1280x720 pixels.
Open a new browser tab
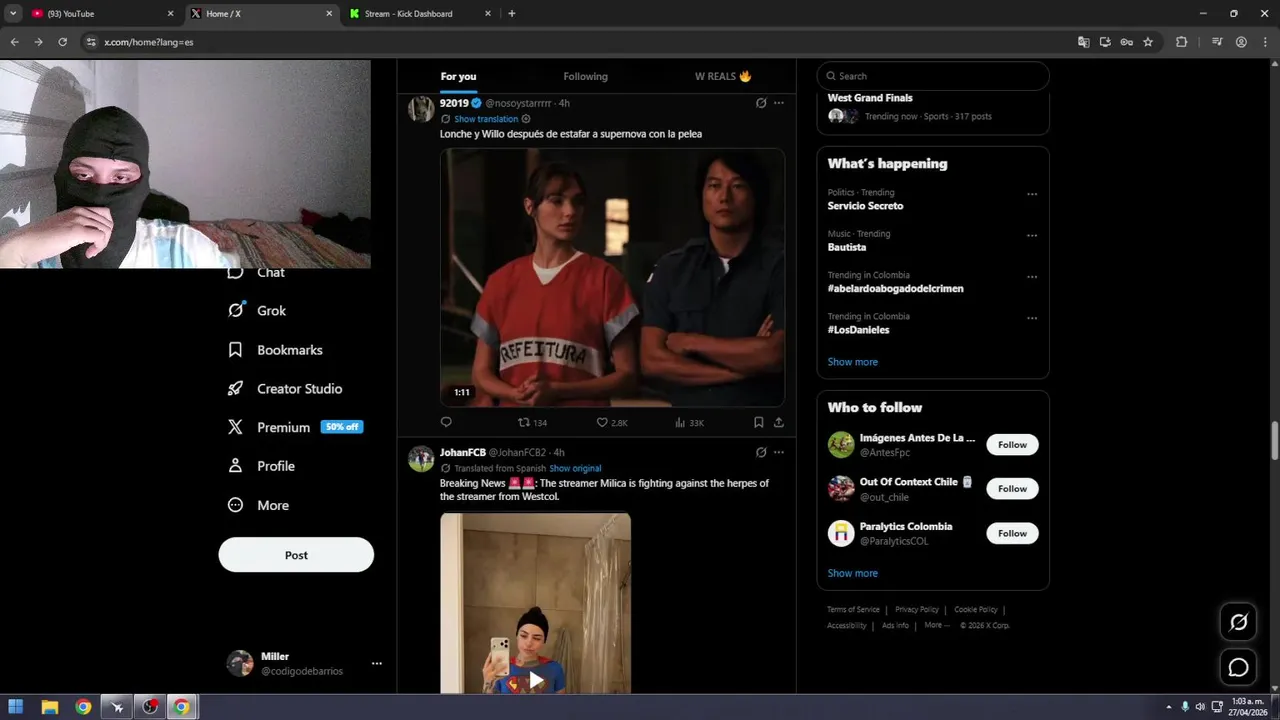point(512,14)
